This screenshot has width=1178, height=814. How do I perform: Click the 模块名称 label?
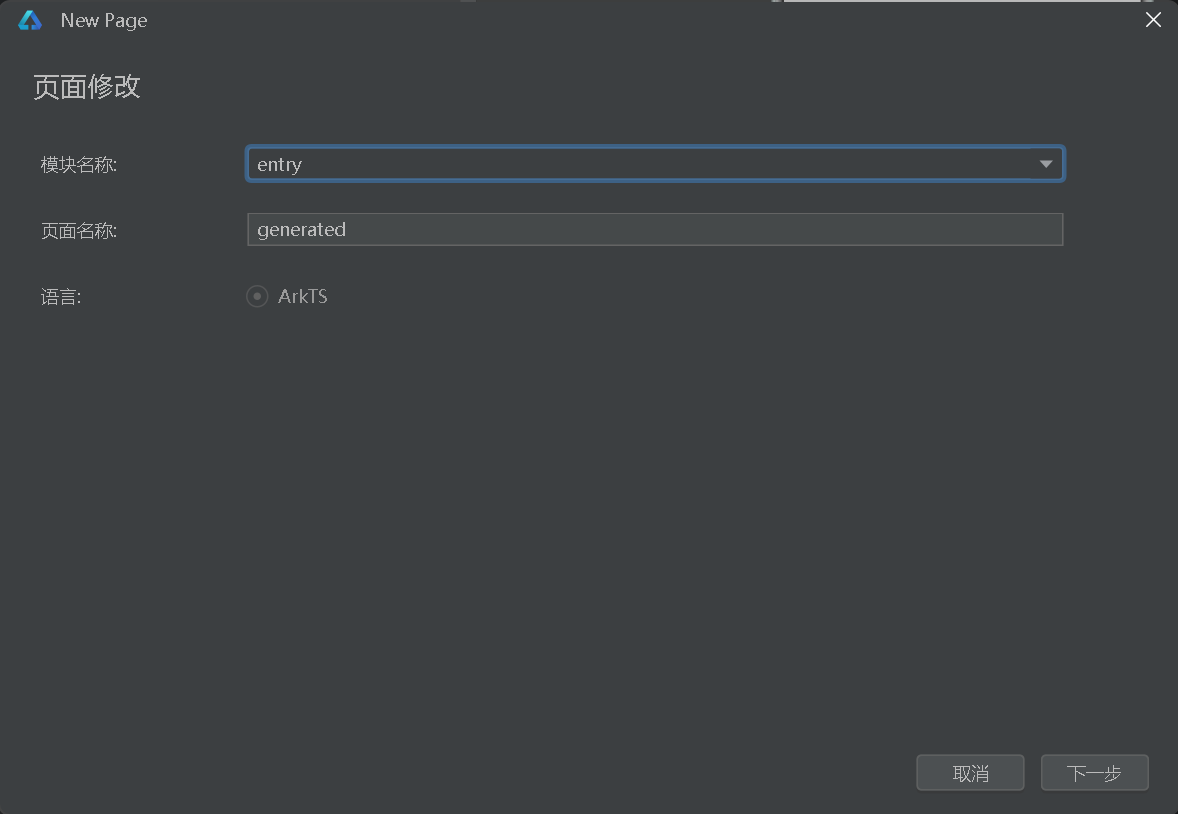(79, 165)
